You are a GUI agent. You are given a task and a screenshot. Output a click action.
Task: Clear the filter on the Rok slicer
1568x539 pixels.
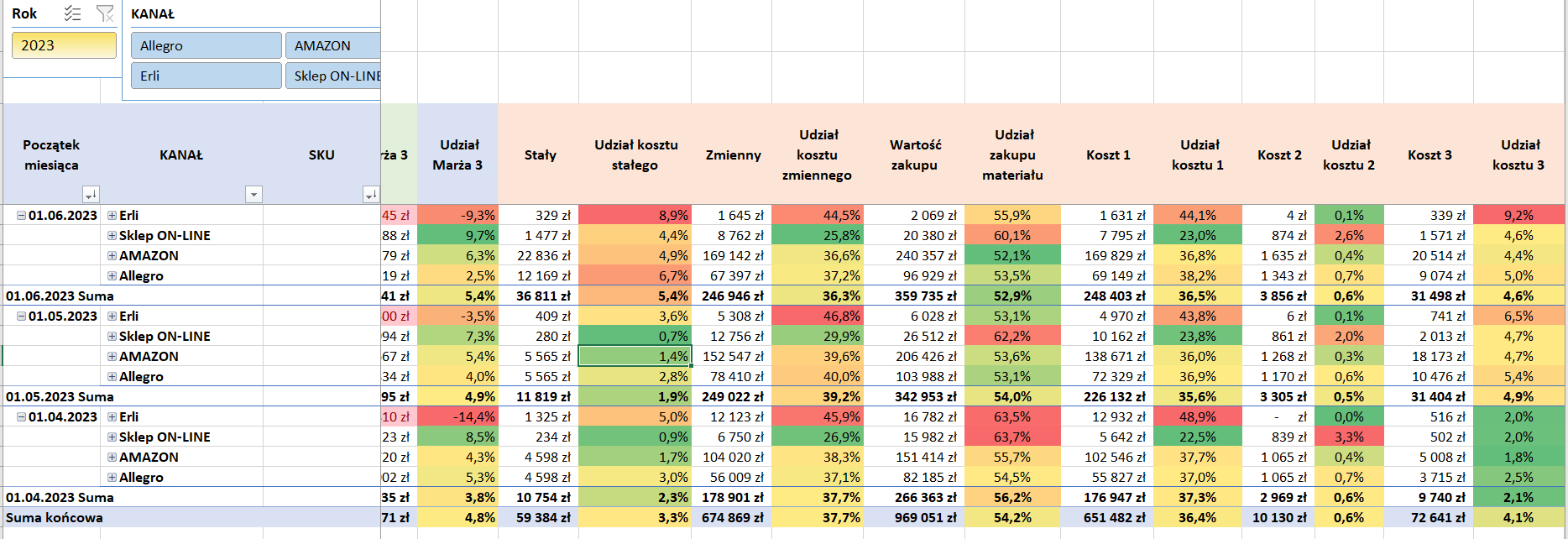point(105,13)
